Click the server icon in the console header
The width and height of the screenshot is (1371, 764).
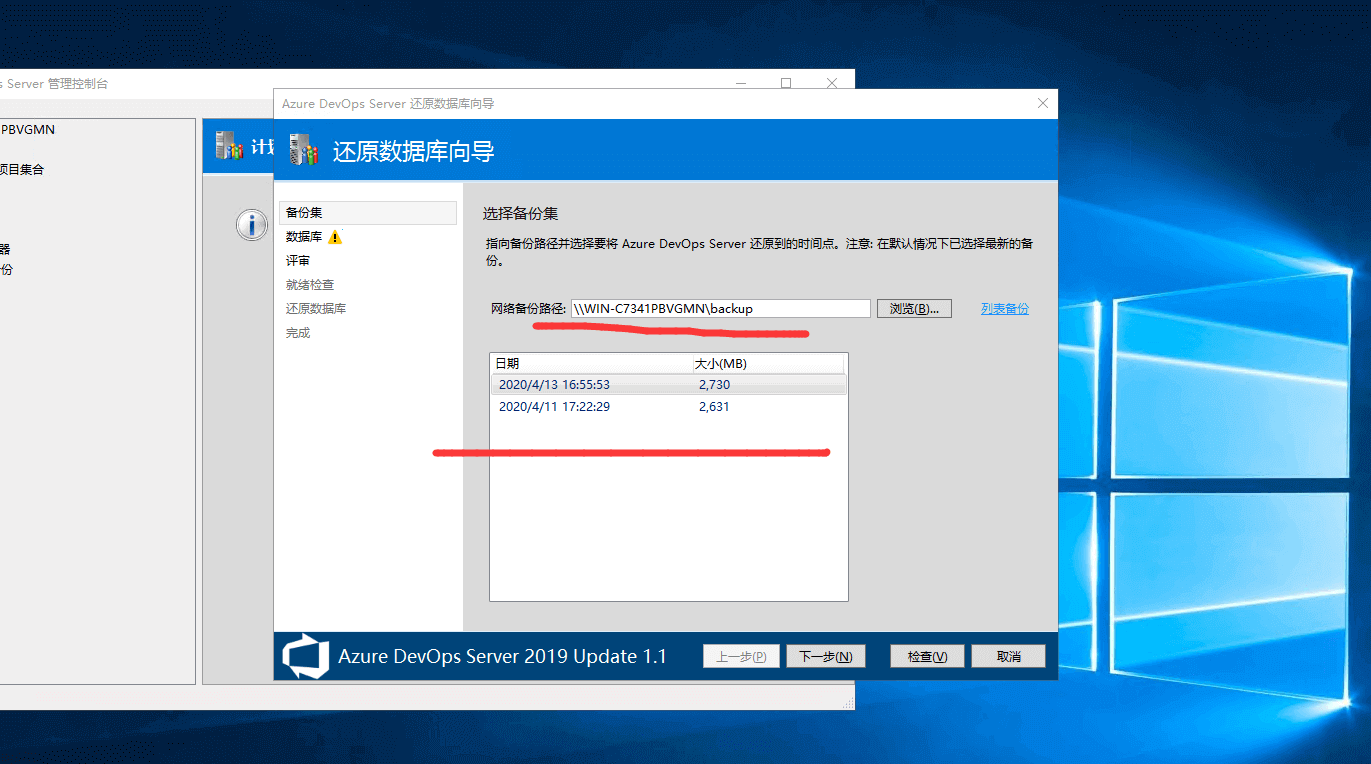pos(229,147)
